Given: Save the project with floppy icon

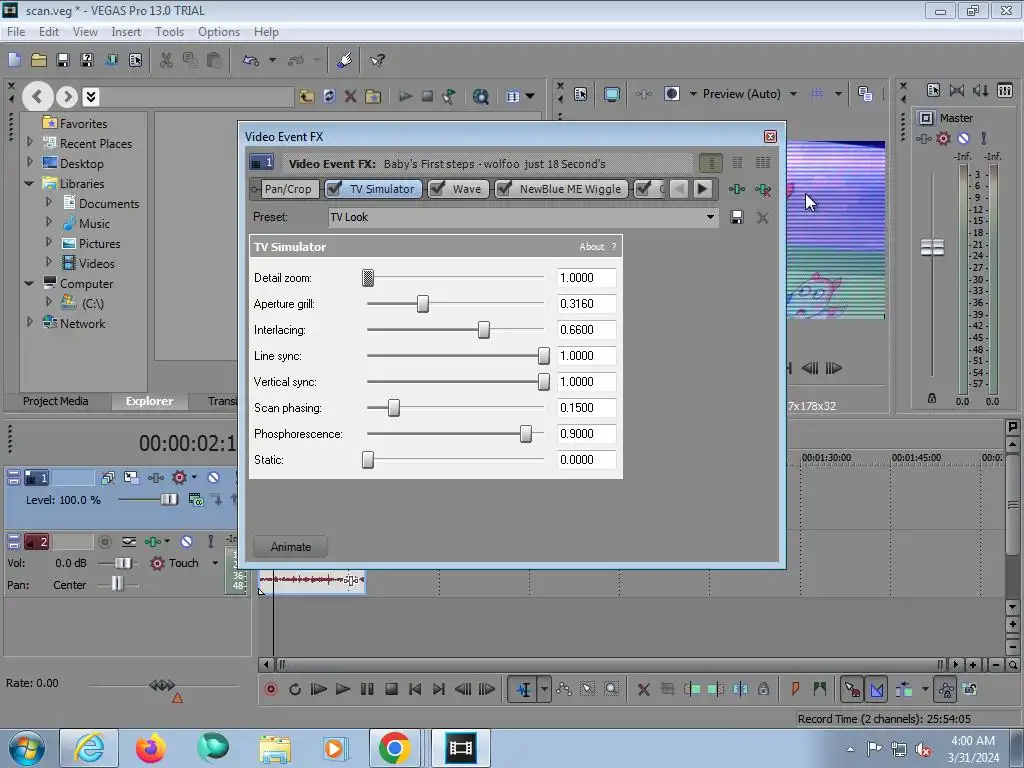Looking at the screenshot, I should [x=63, y=60].
